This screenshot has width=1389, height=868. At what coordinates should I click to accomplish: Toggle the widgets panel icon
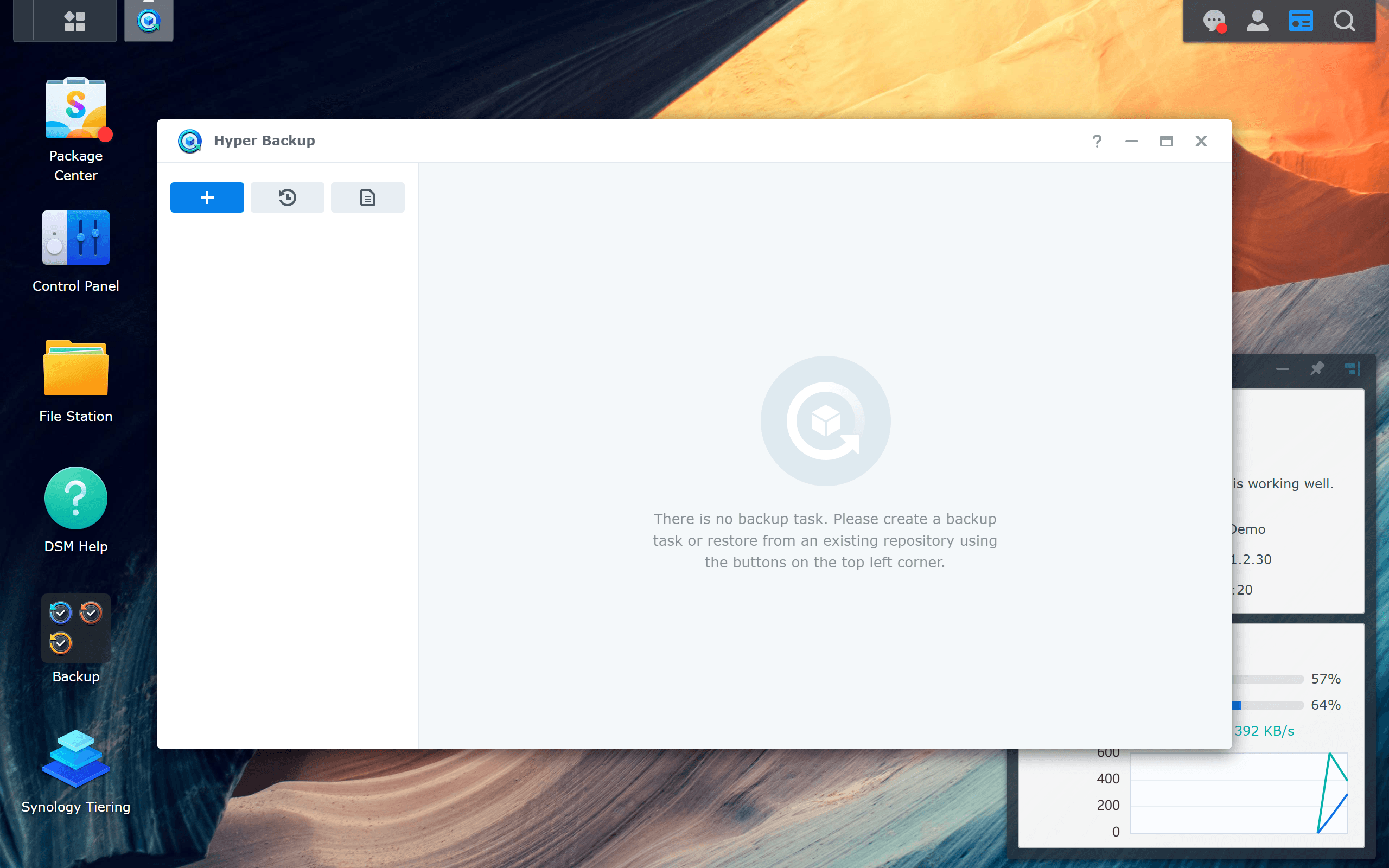[1301, 22]
